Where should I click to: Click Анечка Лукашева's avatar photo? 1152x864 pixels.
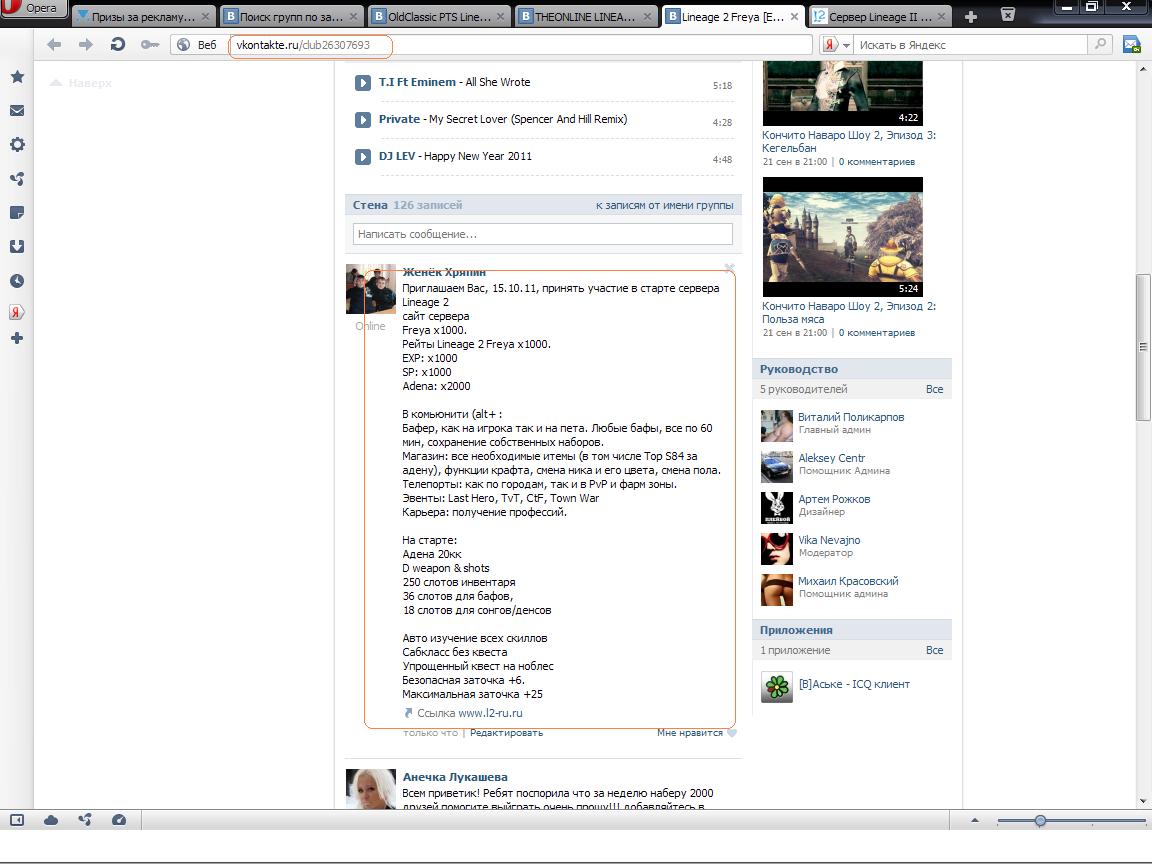370,789
